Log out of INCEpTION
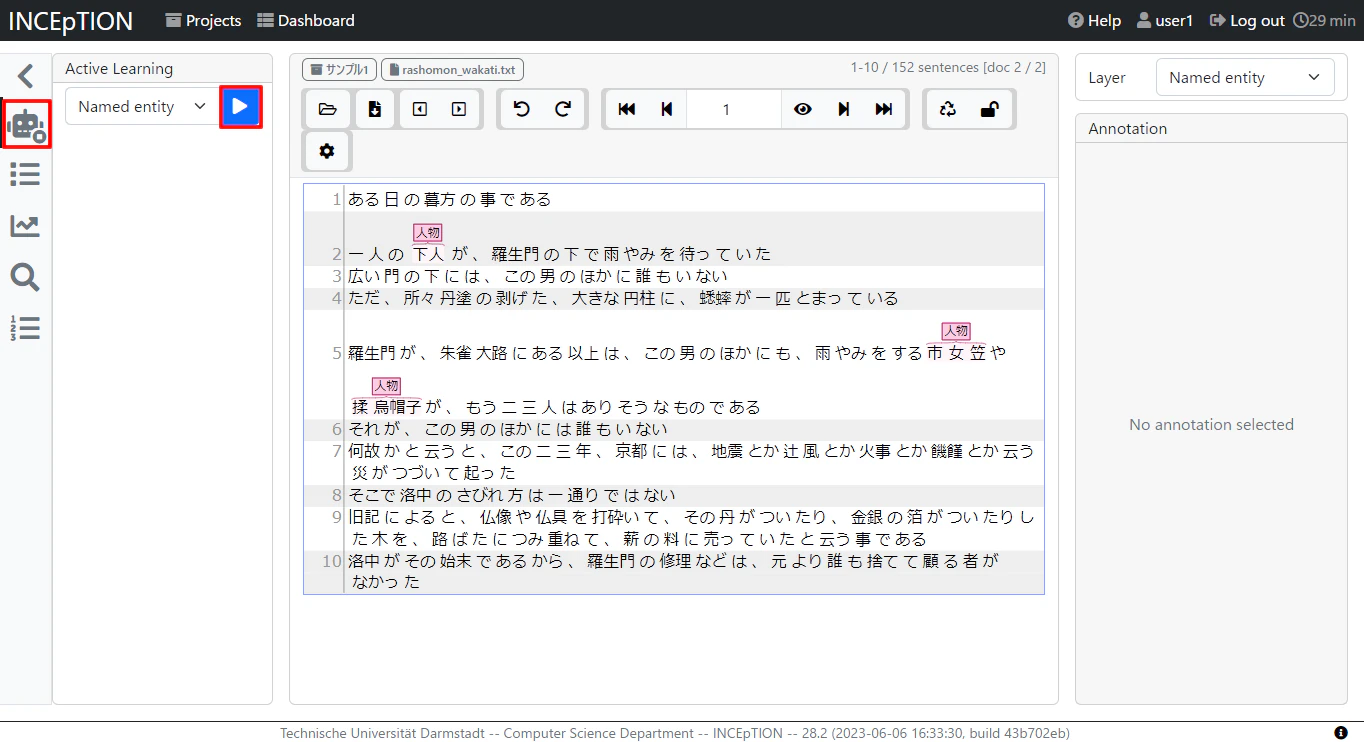The image size is (1364, 742). point(1247,21)
